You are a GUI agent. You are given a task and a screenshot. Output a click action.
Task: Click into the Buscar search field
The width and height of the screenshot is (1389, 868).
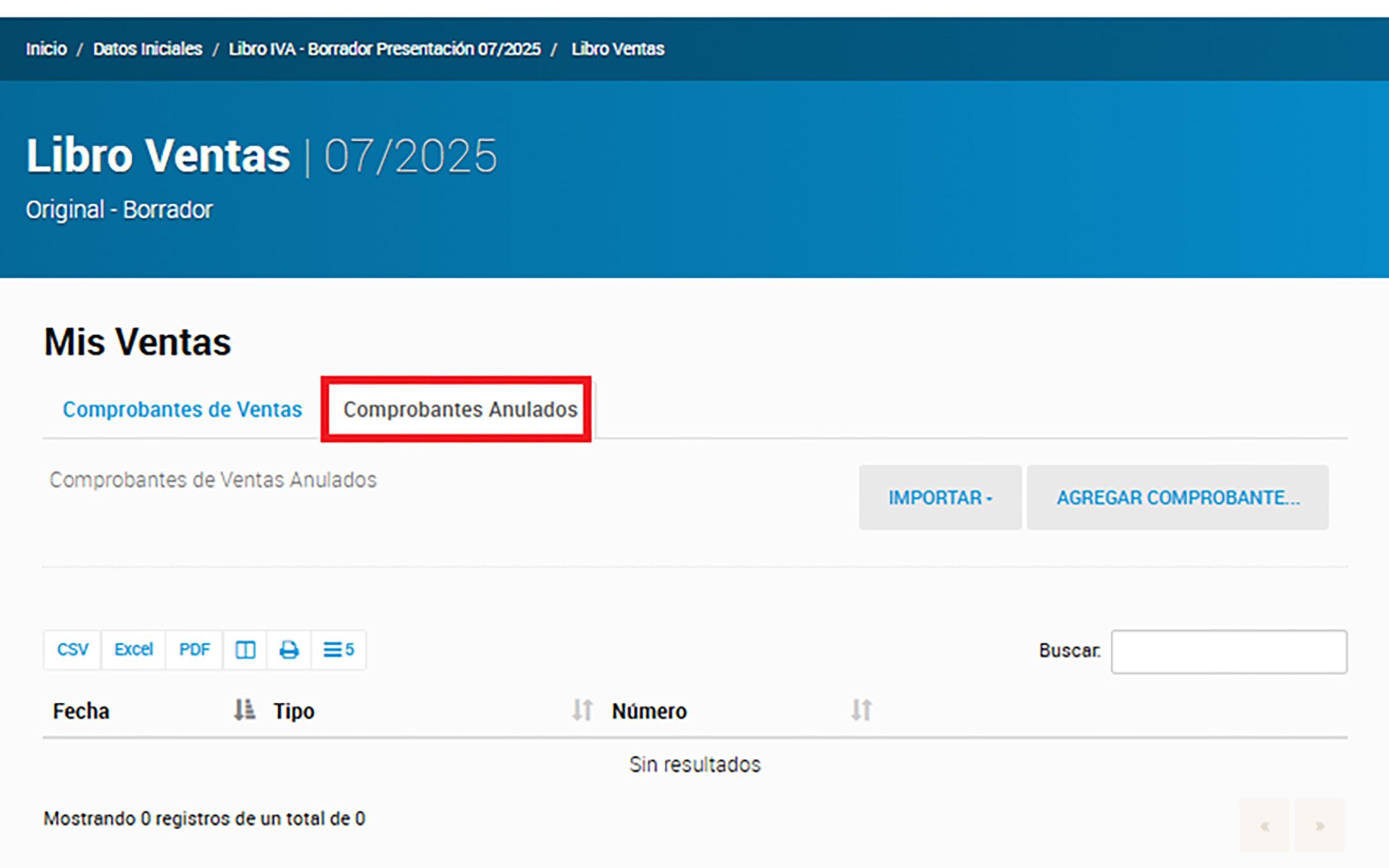1228,652
